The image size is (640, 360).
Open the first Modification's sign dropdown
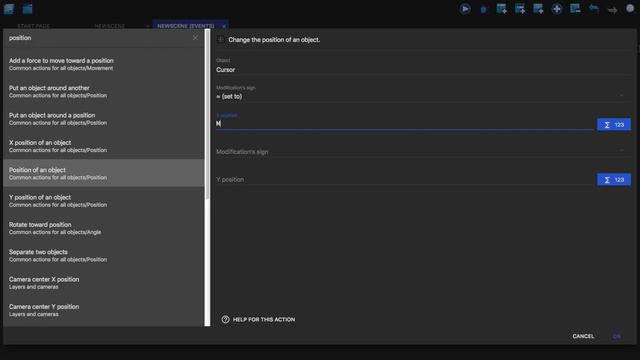[424, 96]
